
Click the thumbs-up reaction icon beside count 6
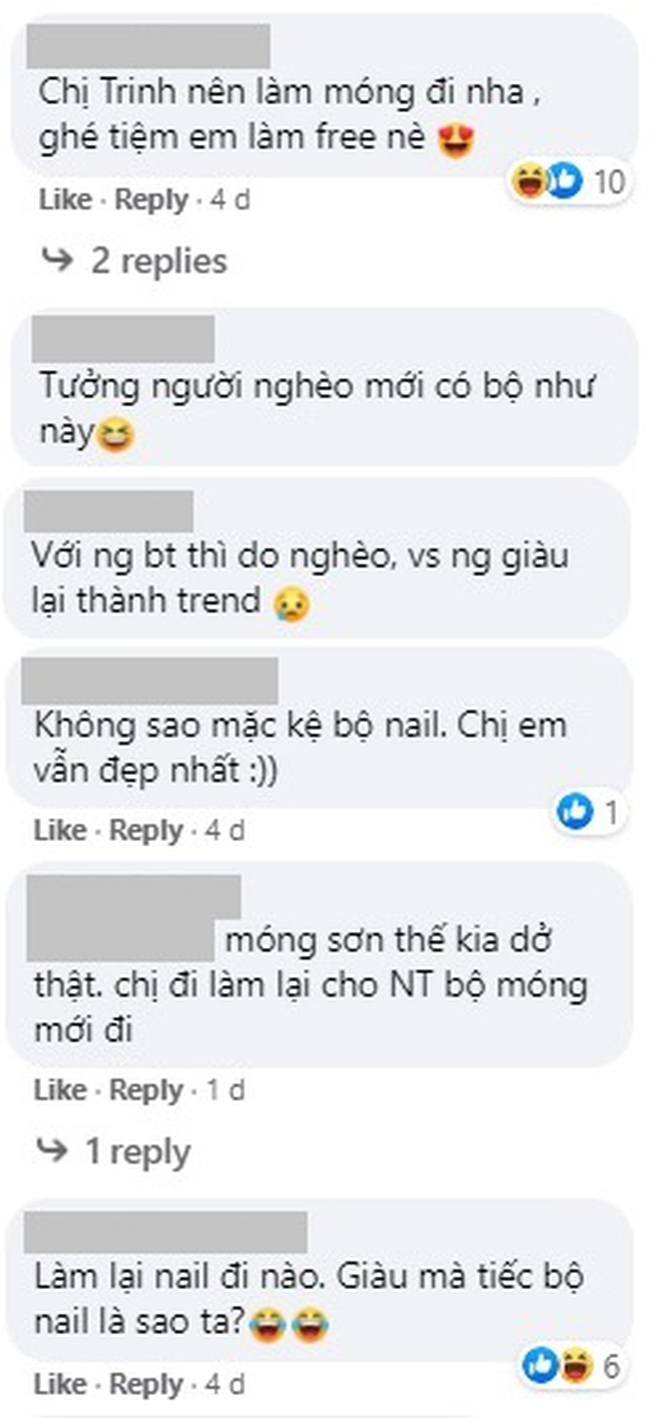click(x=541, y=1363)
